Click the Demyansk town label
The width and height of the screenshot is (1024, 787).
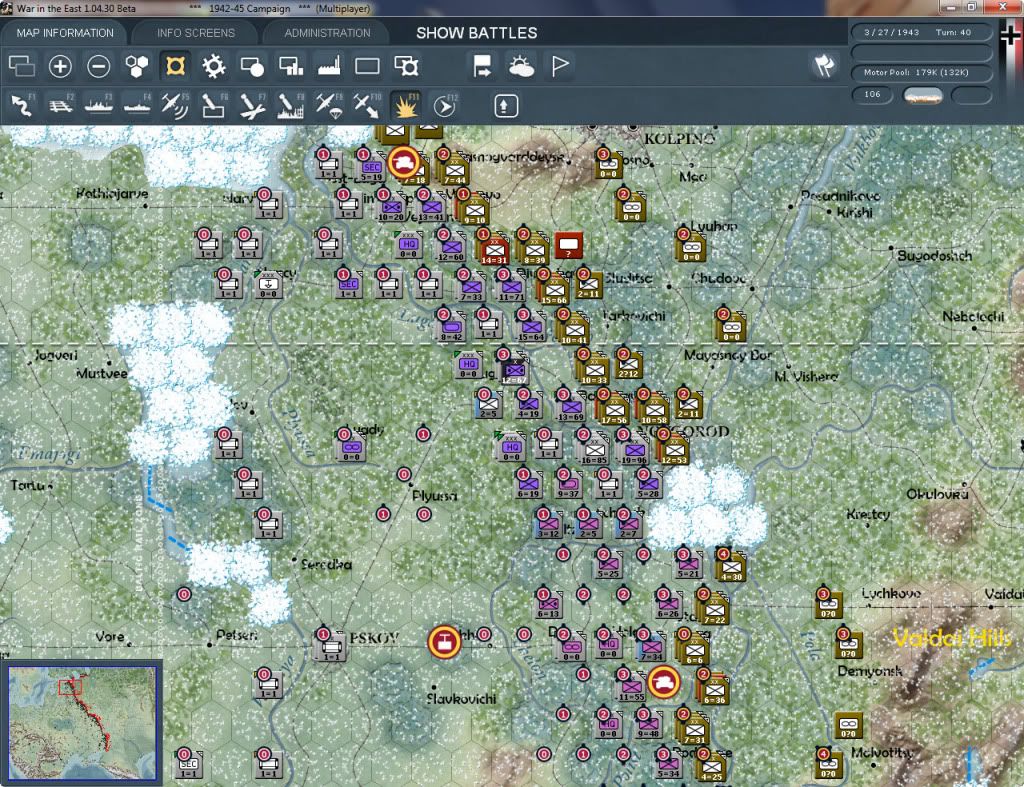click(x=870, y=671)
